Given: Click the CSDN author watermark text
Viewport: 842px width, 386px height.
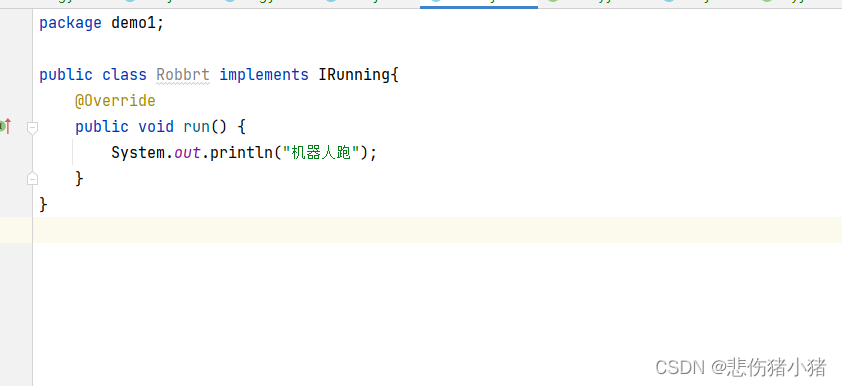Looking at the screenshot, I should point(741,367).
